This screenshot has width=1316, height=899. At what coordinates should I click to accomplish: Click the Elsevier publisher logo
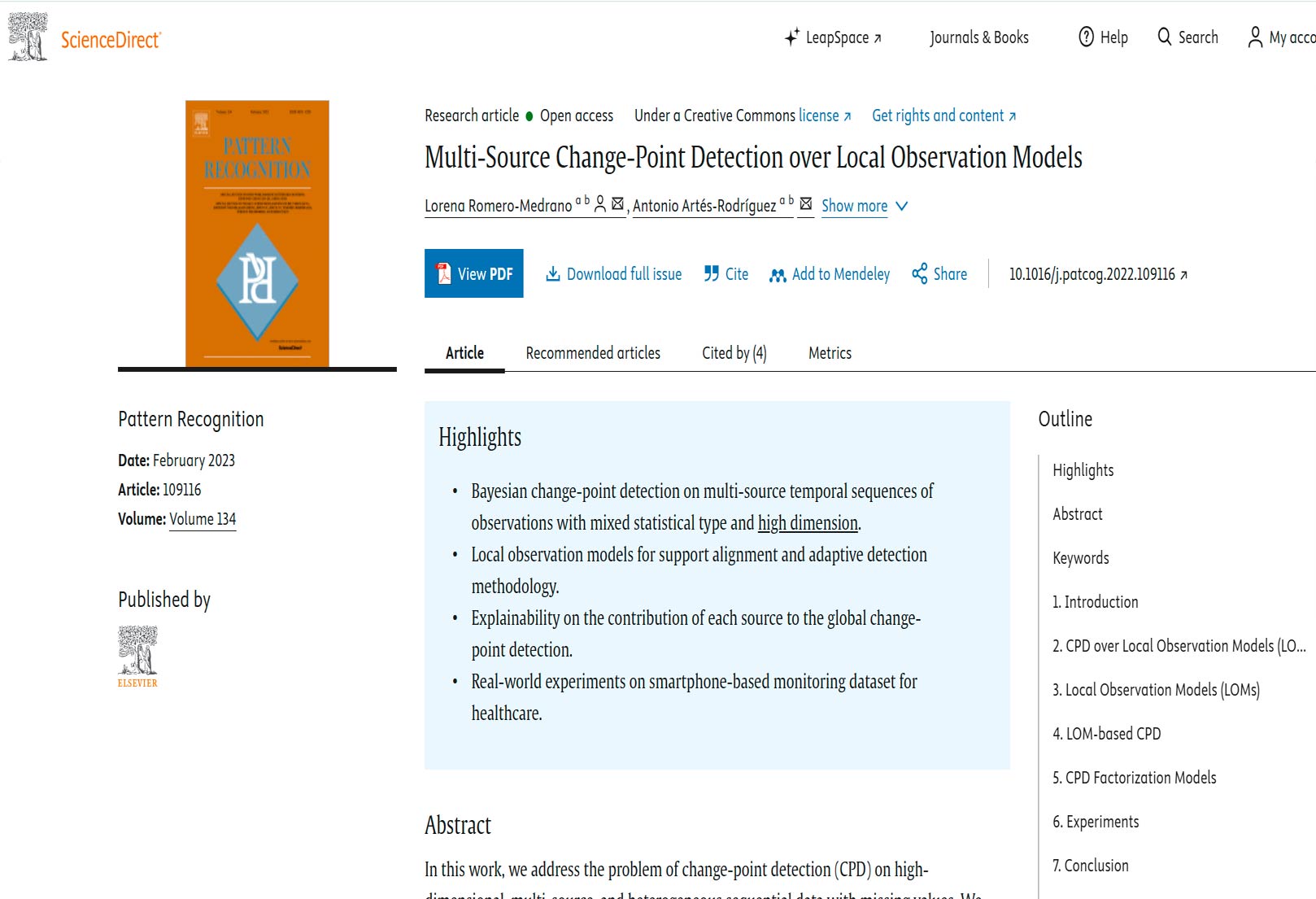click(137, 657)
